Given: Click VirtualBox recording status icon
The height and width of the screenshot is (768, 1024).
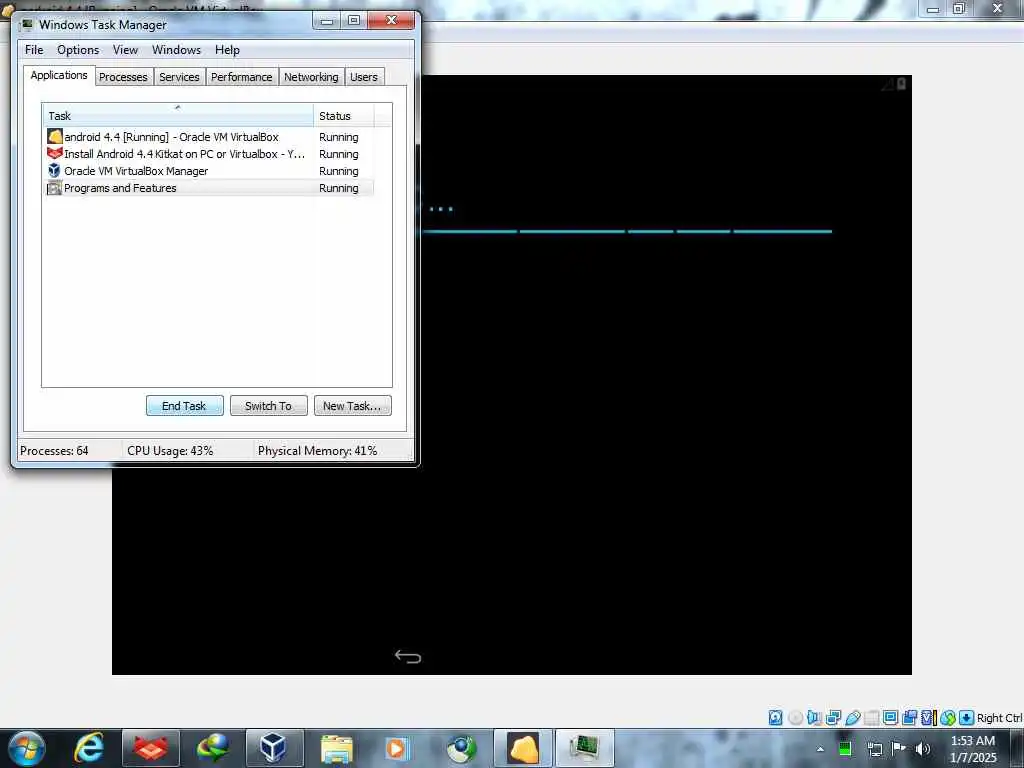Looking at the screenshot, I should pos(909,718).
